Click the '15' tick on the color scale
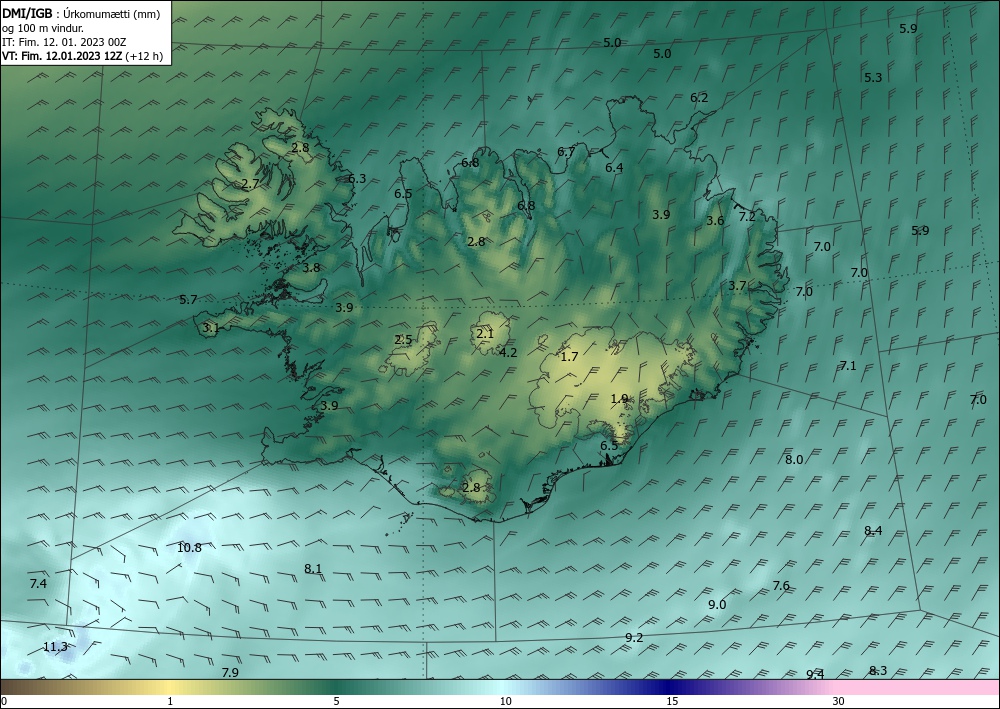1000x709 pixels. coord(672,702)
